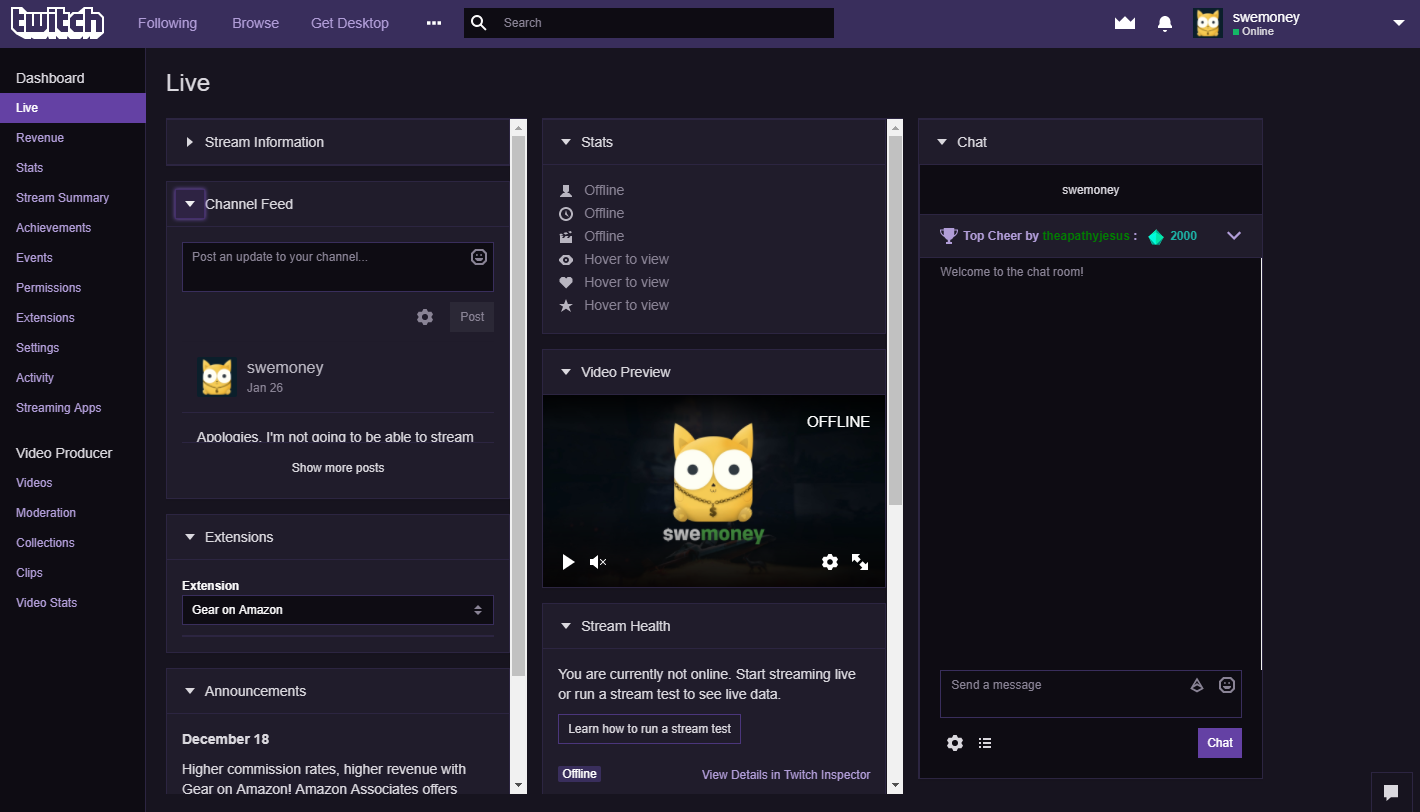Open the Gear on Amazon extension dropdown
This screenshot has height=812, width=1420.
(338, 610)
